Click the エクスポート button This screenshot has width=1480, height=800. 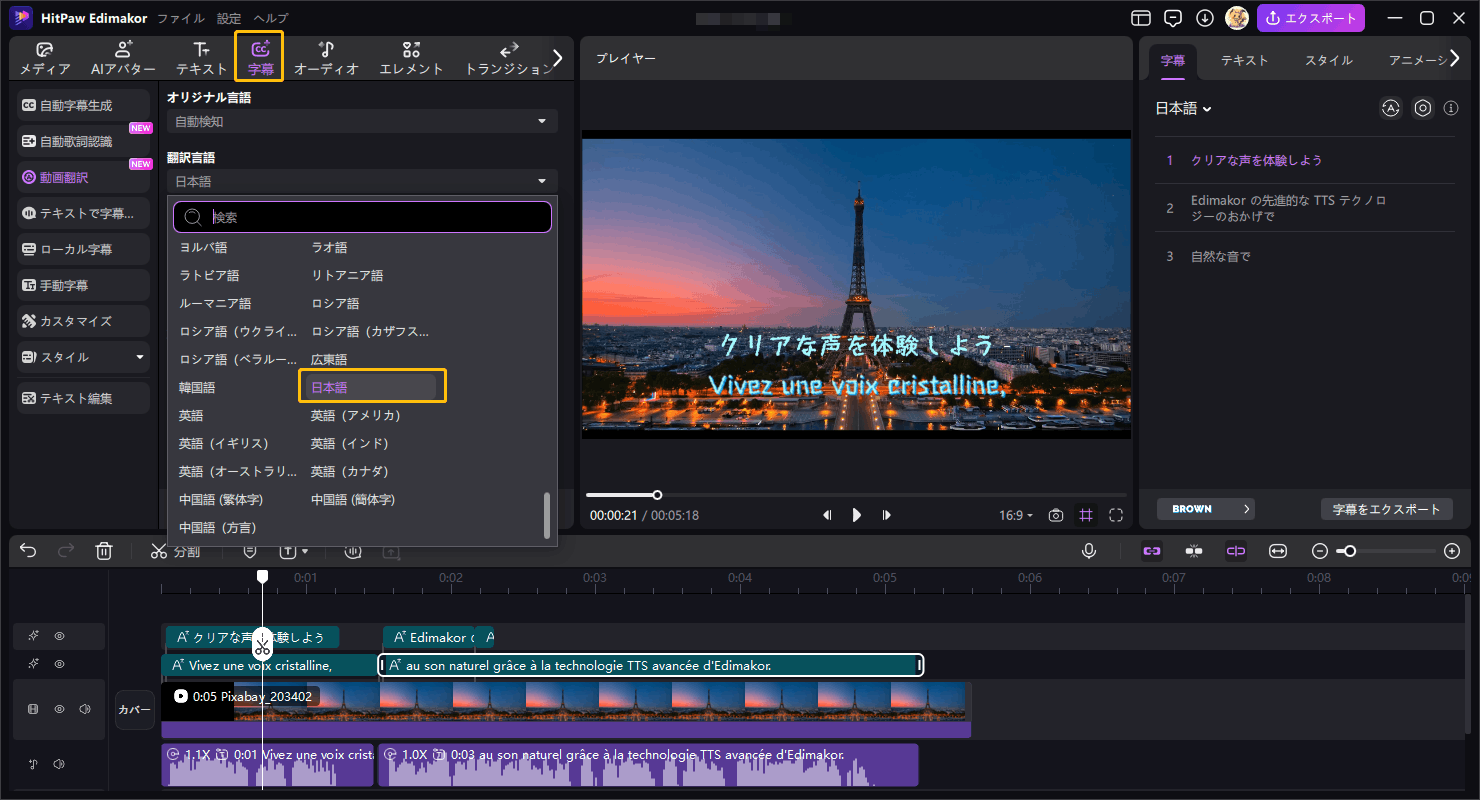click(1311, 18)
